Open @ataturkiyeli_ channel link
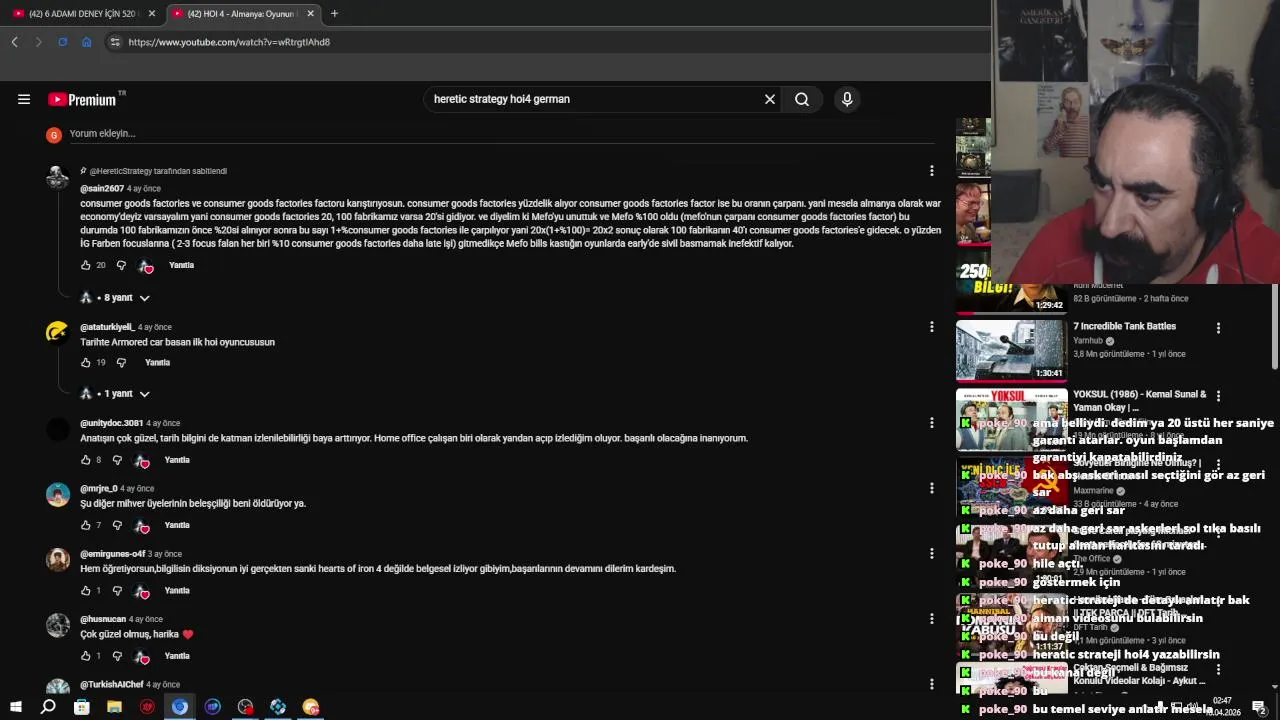1280x720 pixels. [107, 327]
